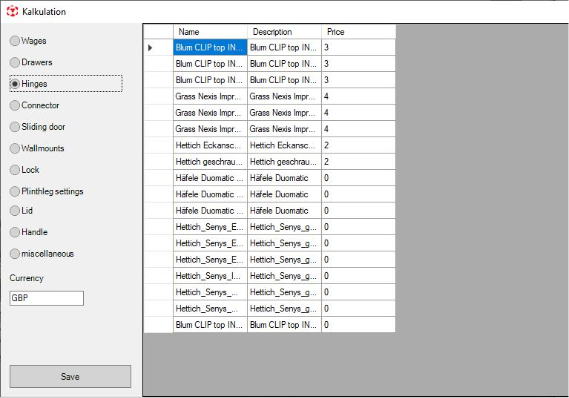The height and width of the screenshot is (398, 569).
Task: Select row header of last Blum CLIP row
Action: pyautogui.click(x=159, y=325)
